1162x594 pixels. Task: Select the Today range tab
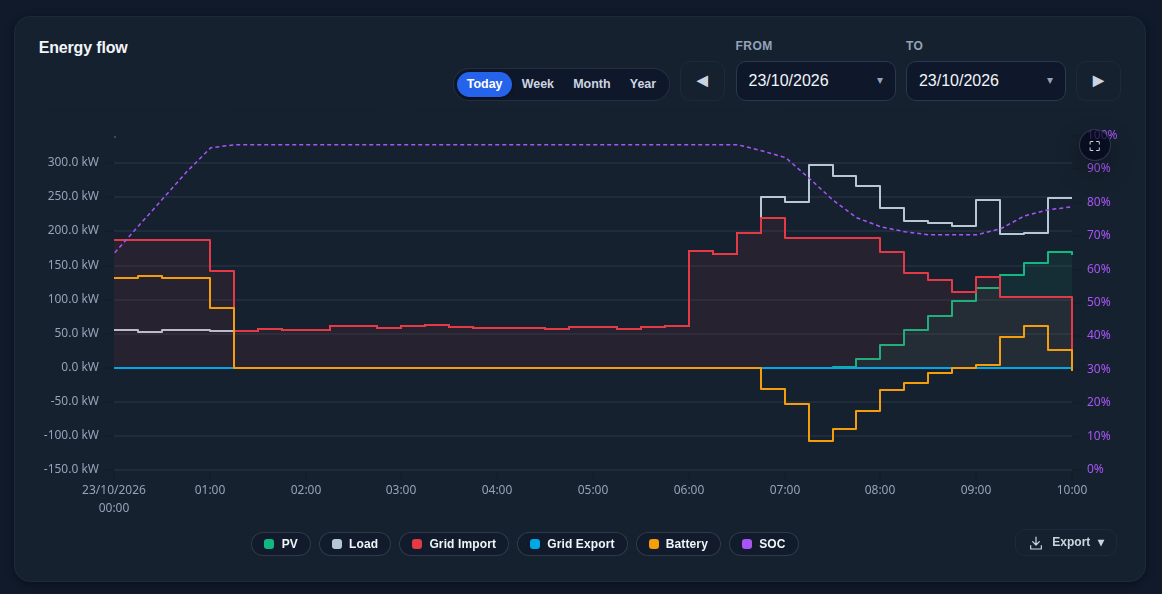(485, 84)
